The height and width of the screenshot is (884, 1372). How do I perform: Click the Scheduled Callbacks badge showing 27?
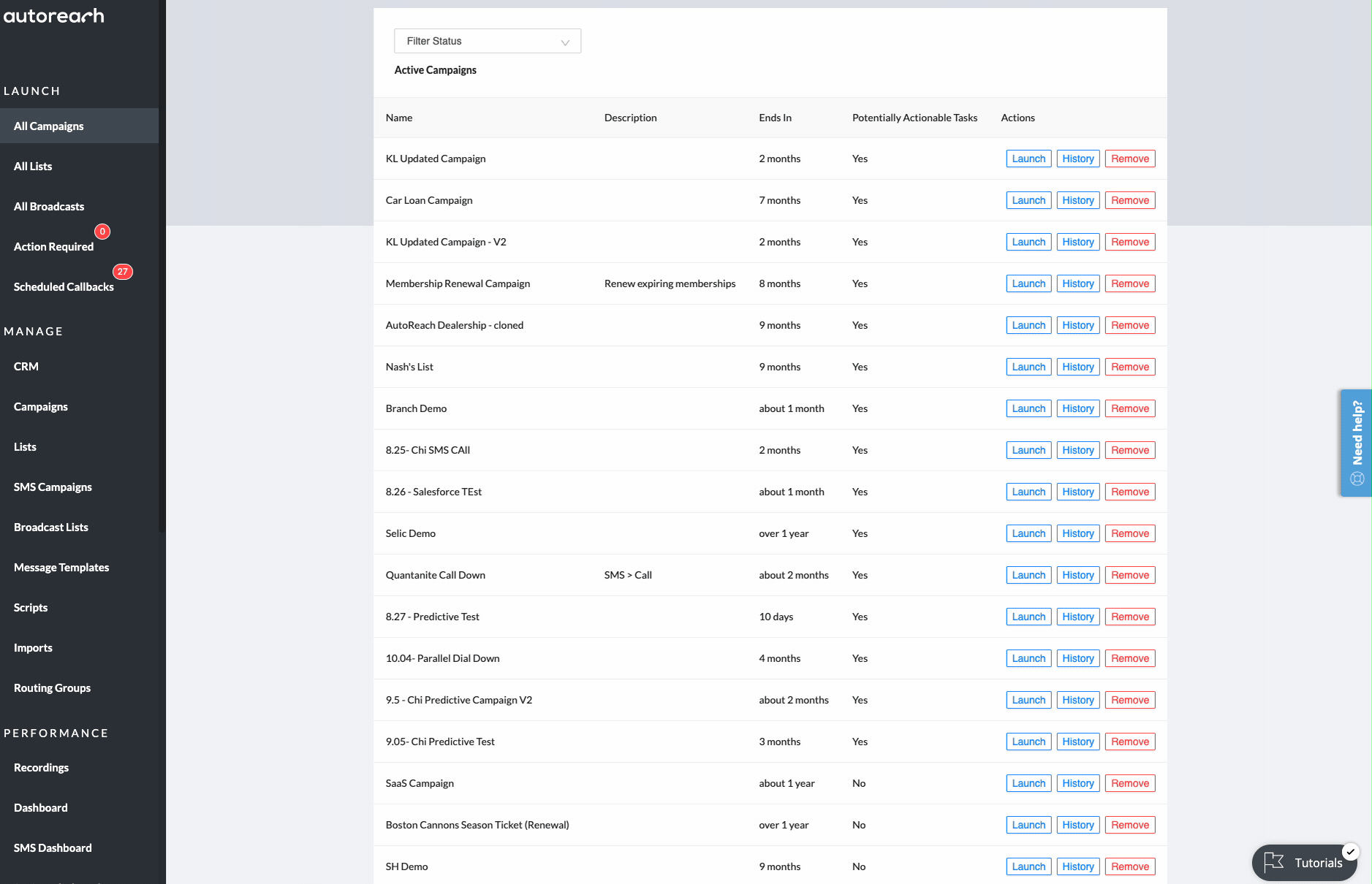122,272
